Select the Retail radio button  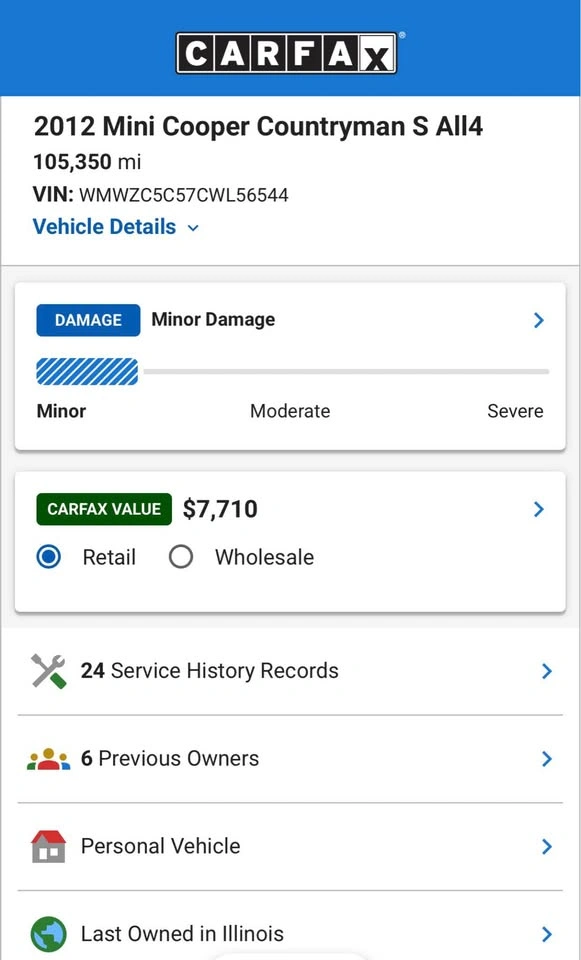[48, 558]
